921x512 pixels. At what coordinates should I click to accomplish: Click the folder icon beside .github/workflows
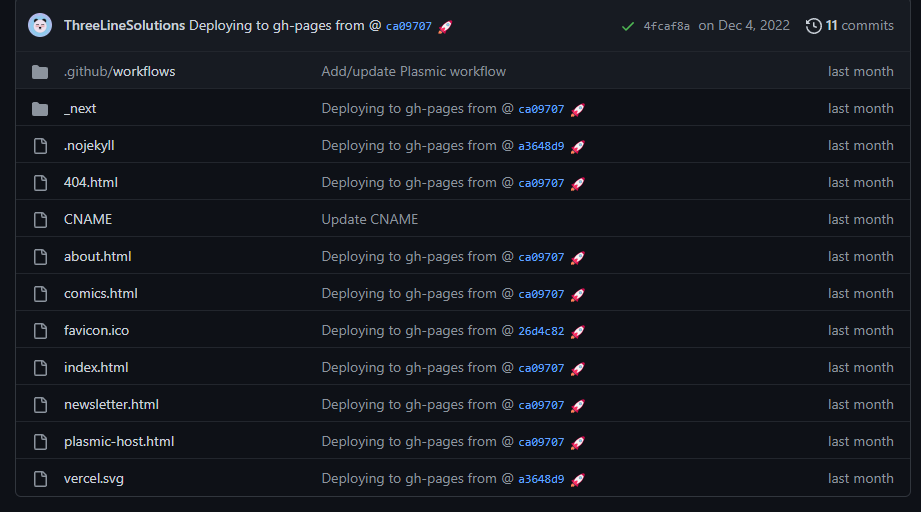pos(40,72)
